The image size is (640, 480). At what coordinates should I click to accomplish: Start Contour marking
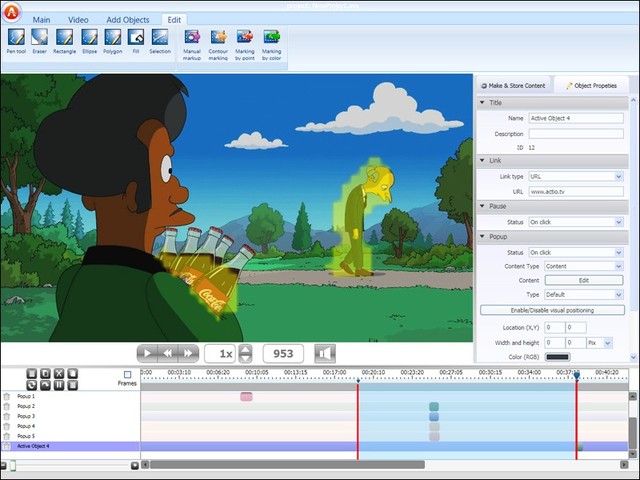coord(218,44)
